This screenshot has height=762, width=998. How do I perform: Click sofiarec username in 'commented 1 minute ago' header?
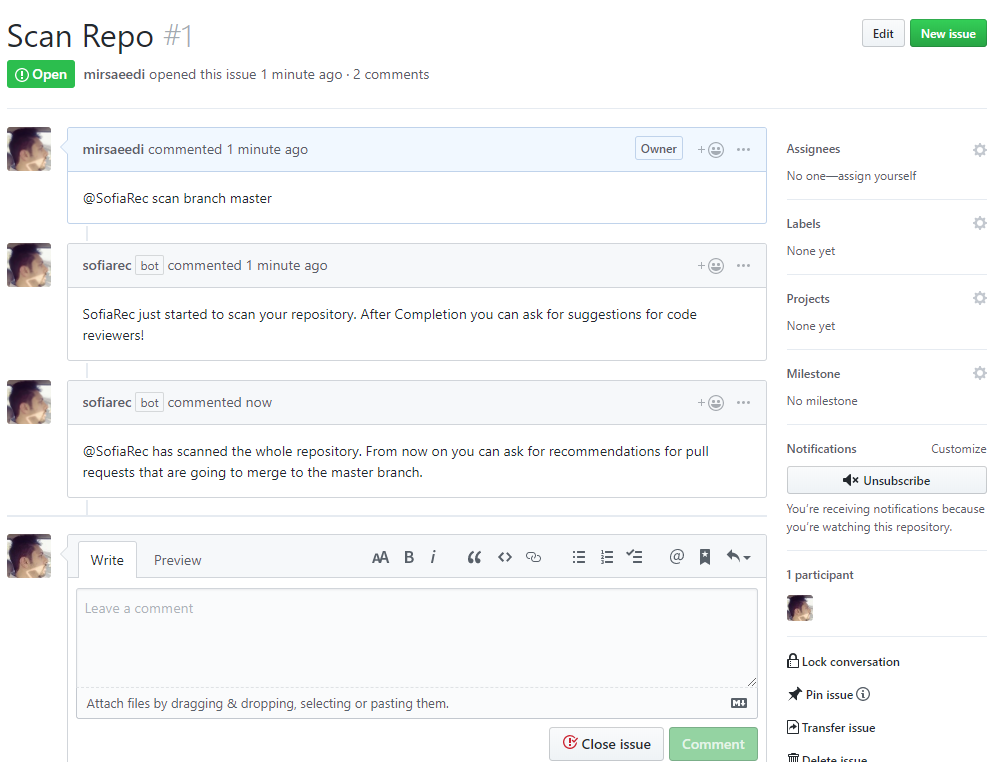[x=107, y=265]
